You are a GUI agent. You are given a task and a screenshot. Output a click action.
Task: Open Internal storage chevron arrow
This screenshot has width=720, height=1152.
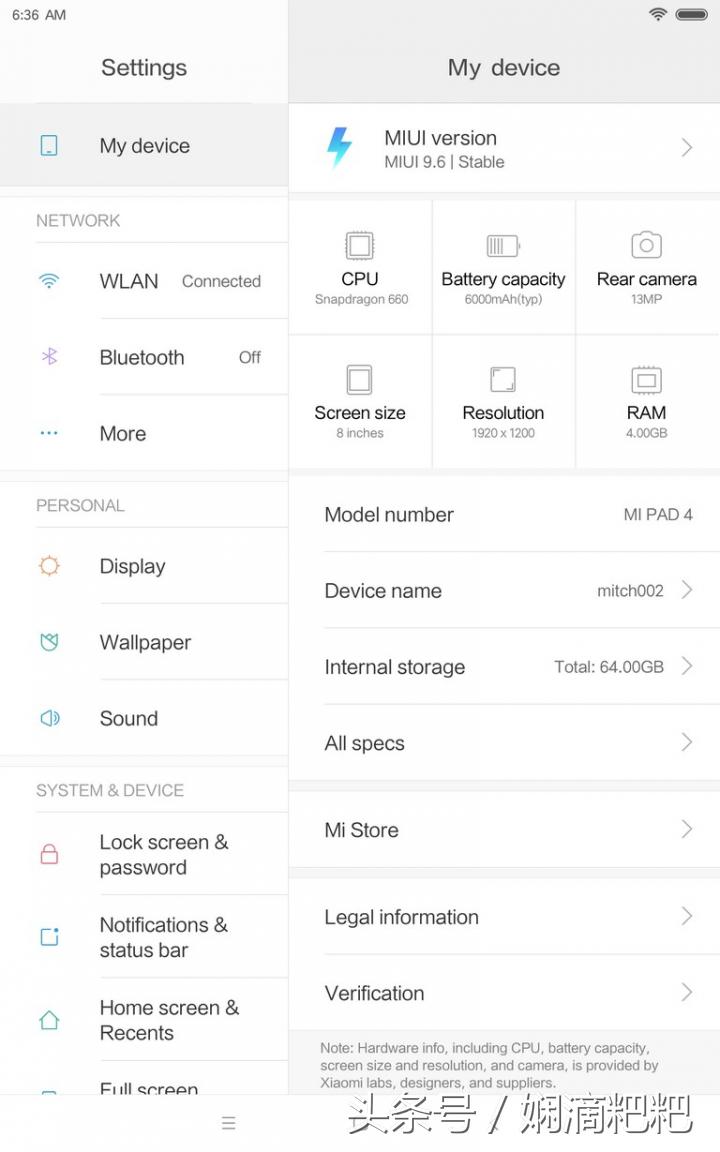click(687, 666)
